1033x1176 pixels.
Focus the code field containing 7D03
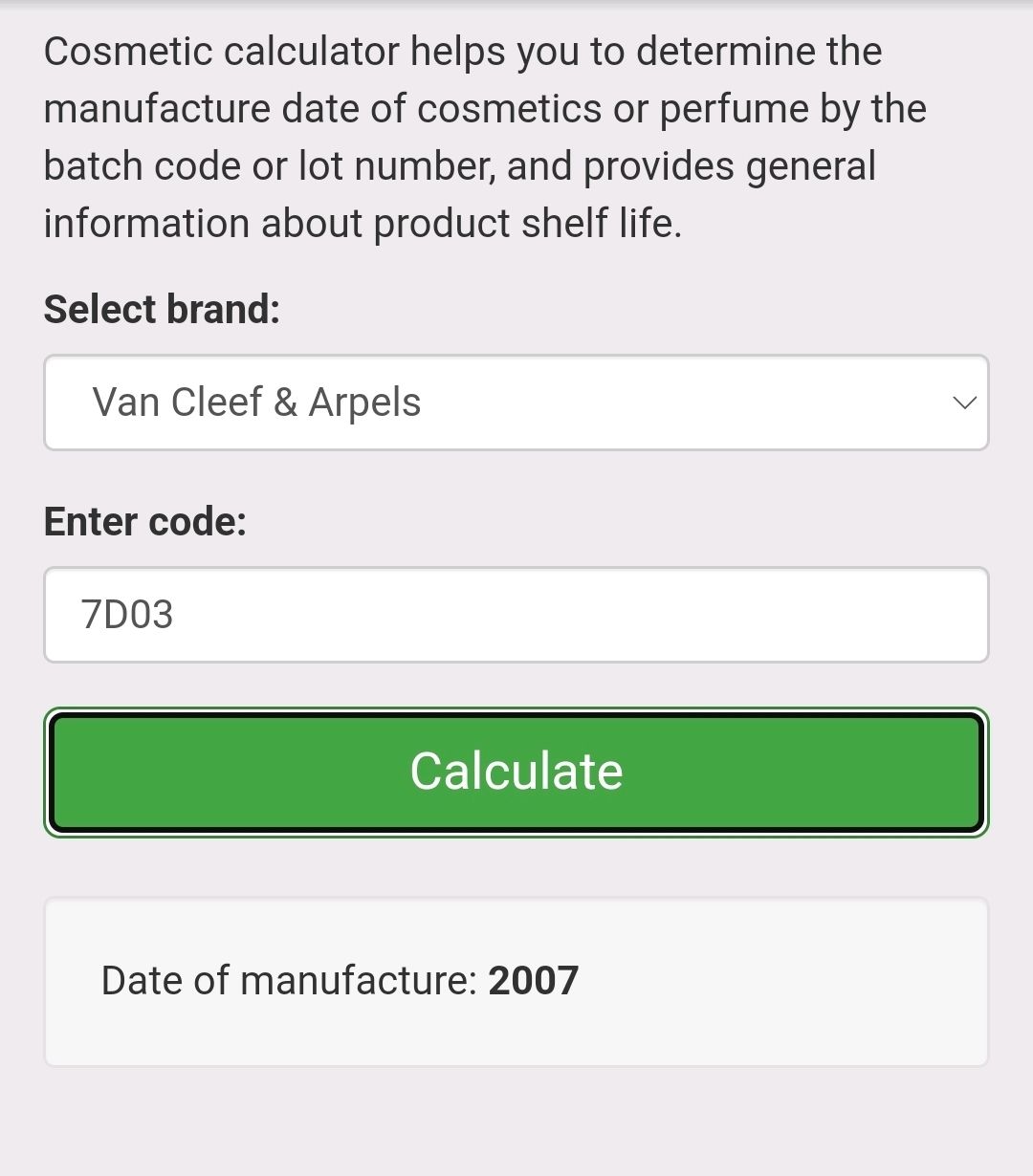point(516,615)
